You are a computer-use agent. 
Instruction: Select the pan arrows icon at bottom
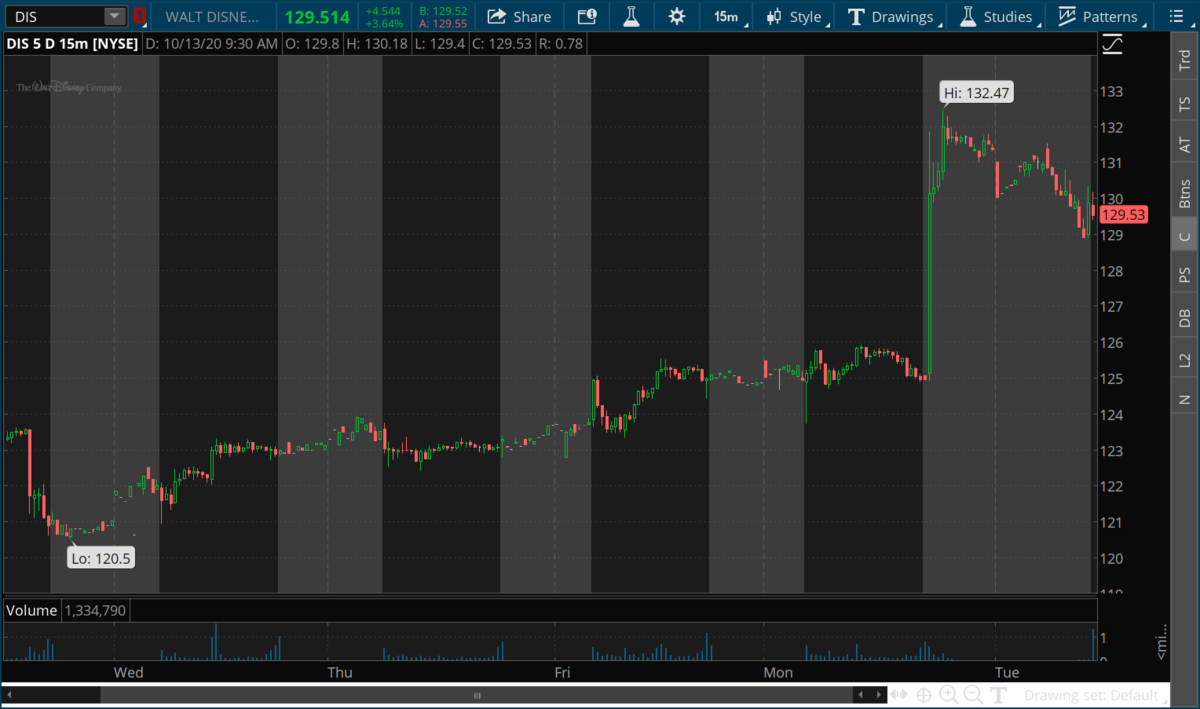[x=899, y=695]
